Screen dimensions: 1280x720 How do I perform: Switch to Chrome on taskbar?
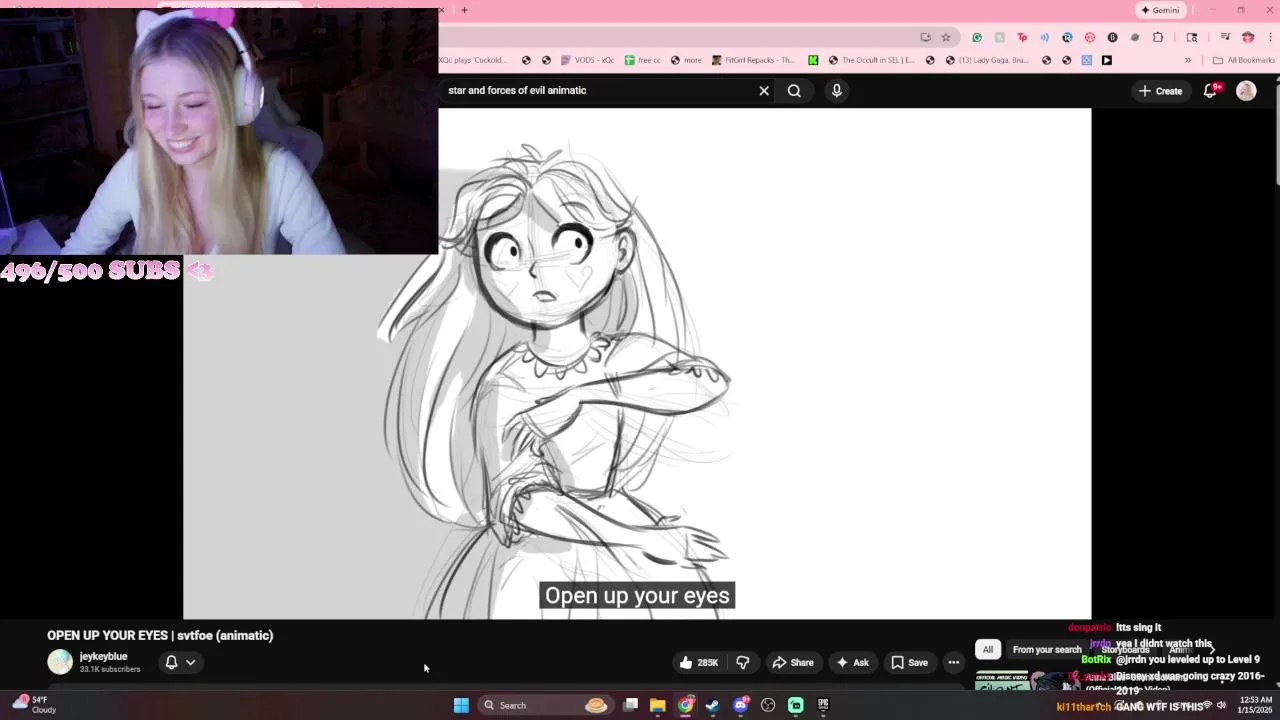point(685,705)
